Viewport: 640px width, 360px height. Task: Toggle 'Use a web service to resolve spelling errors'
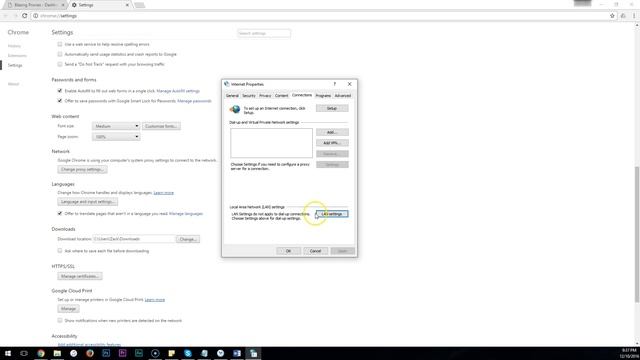click(x=60, y=44)
